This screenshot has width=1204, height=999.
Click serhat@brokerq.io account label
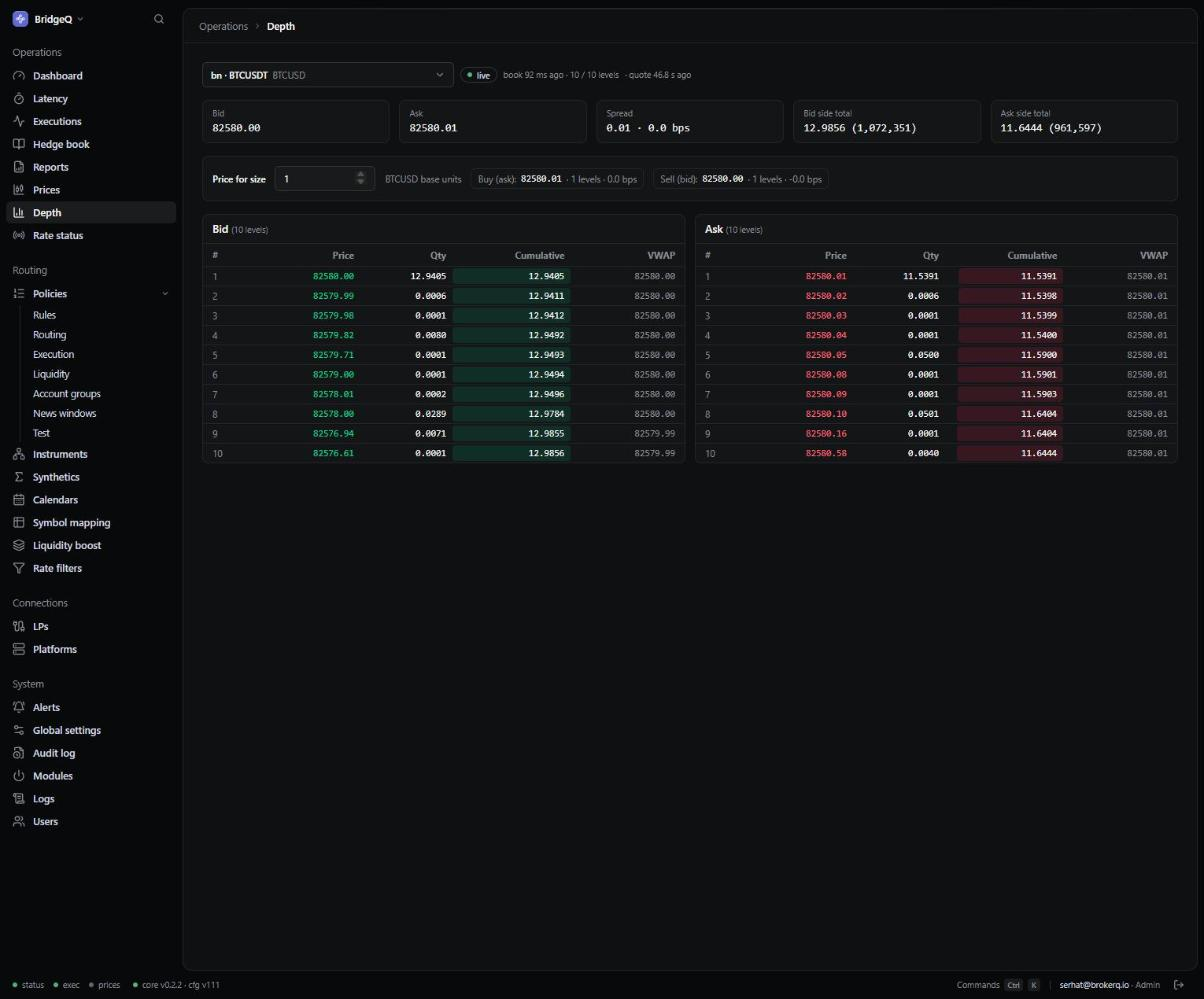(x=1093, y=985)
